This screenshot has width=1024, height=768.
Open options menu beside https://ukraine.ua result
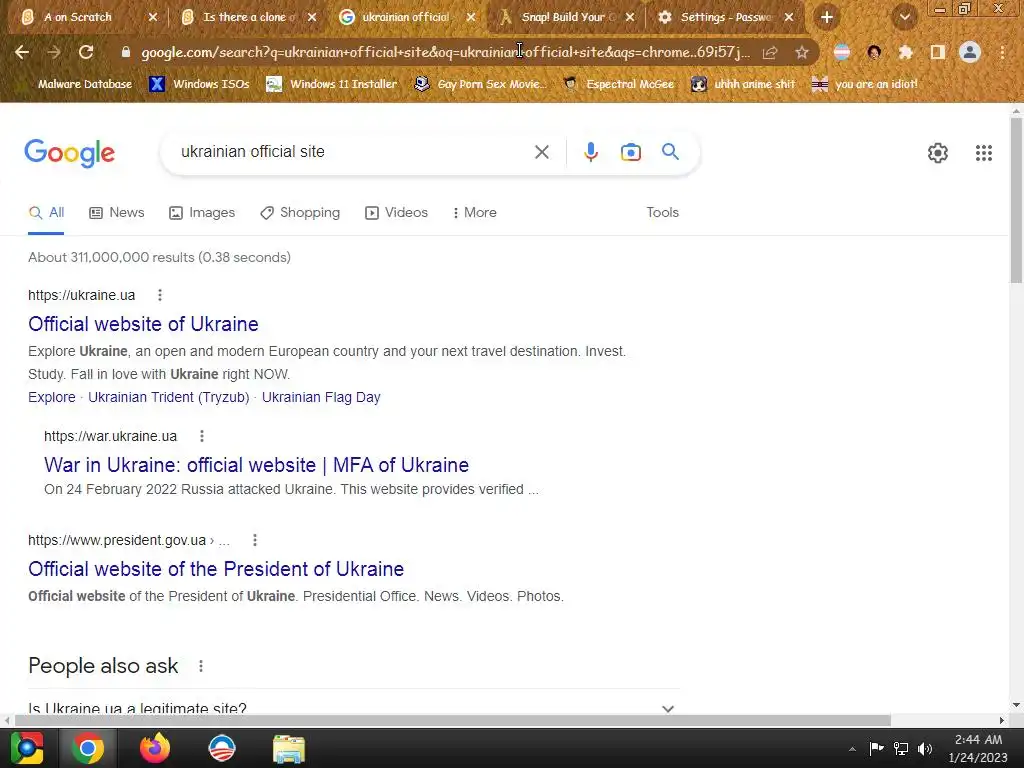pyautogui.click(x=159, y=295)
